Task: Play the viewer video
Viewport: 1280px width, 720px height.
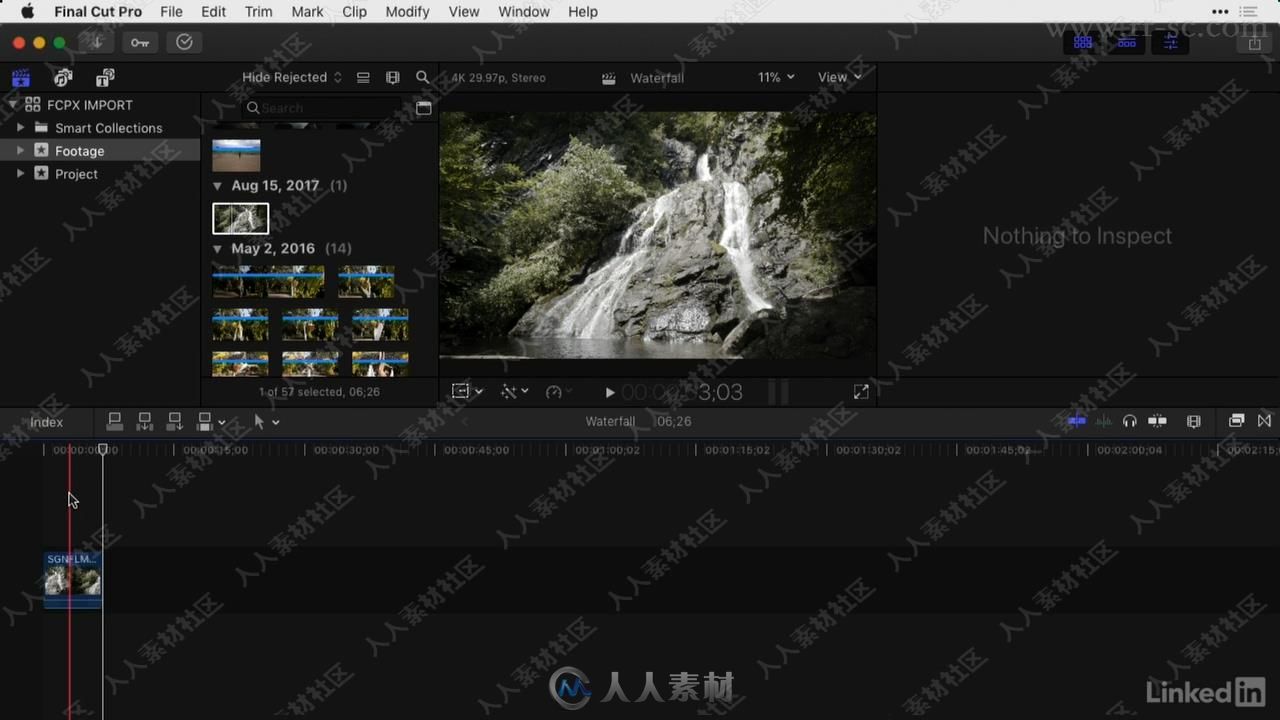Action: click(610, 393)
